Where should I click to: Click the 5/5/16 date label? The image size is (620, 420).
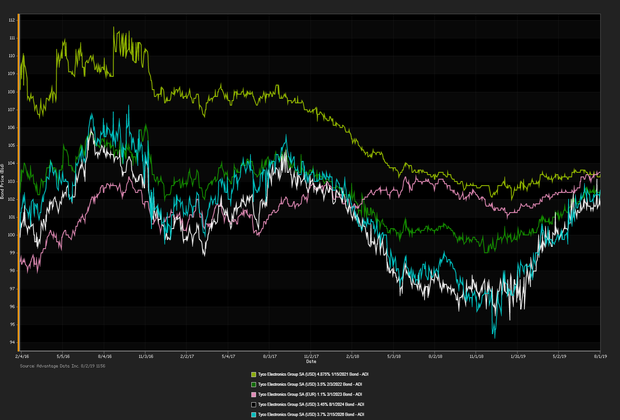pos(63,356)
